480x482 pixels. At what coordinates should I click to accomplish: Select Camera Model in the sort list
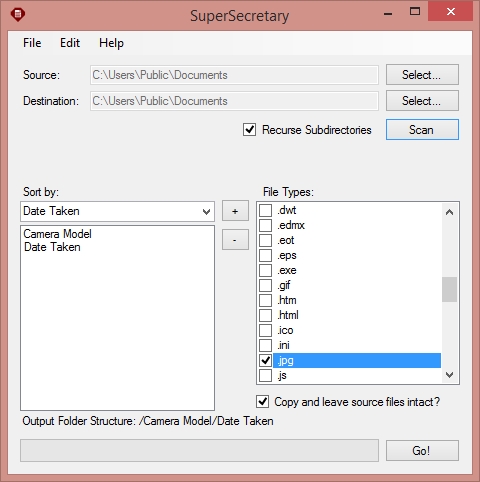[57, 234]
